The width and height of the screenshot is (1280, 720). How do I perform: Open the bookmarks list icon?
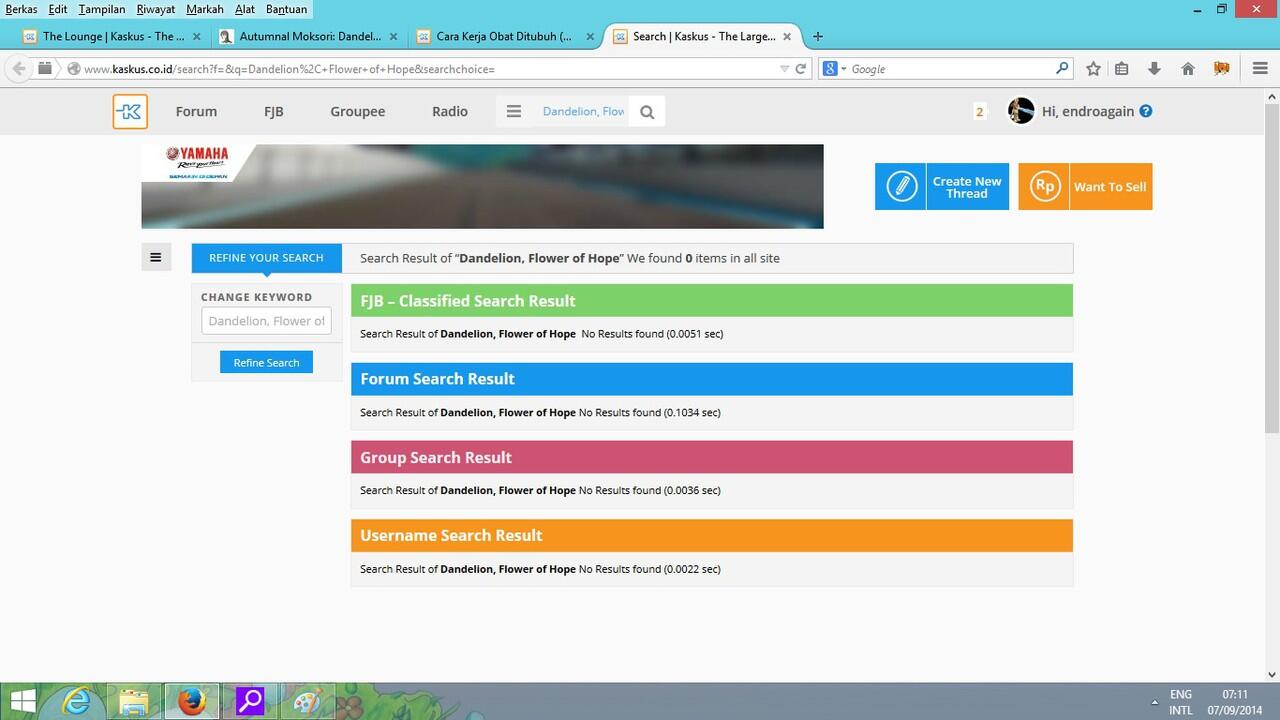pos(1122,69)
